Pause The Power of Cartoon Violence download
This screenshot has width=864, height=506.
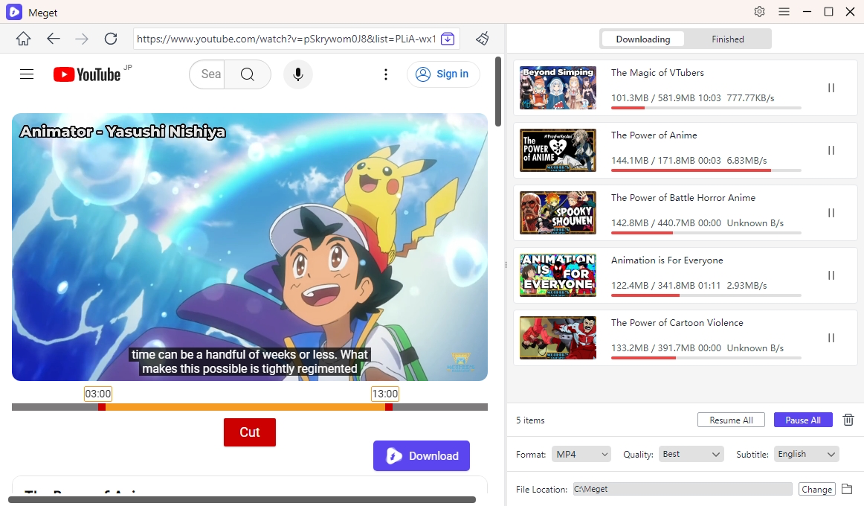tap(831, 338)
